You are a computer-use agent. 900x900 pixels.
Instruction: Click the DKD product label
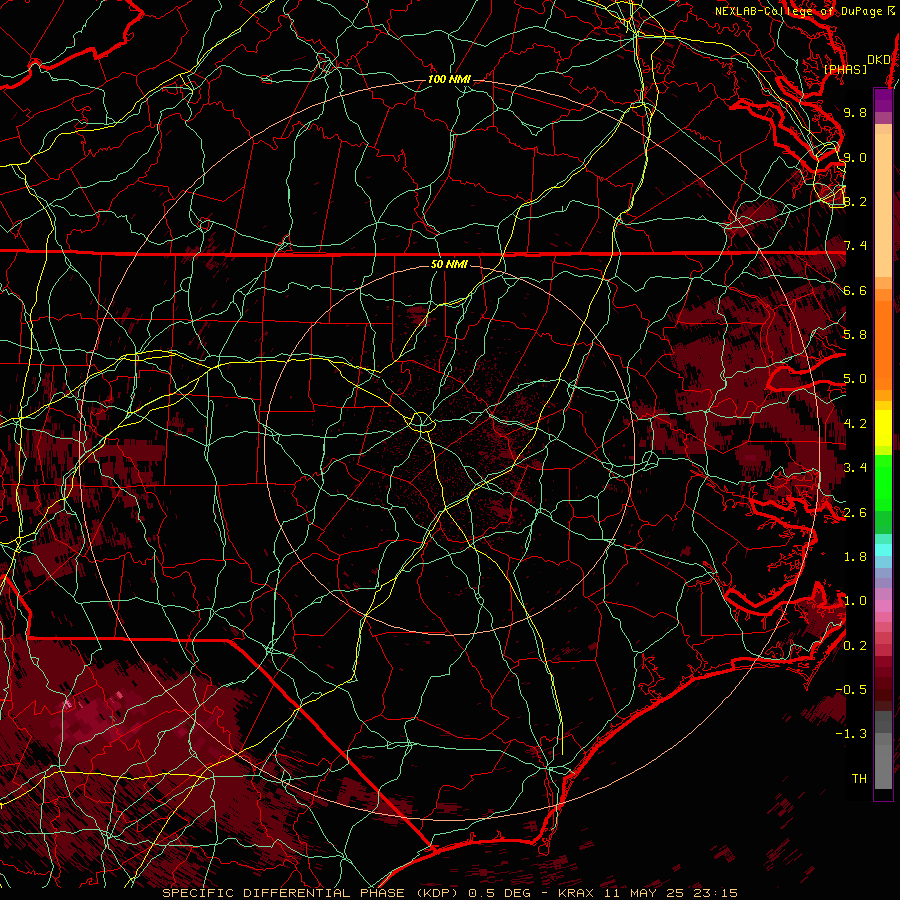(879, 60)
